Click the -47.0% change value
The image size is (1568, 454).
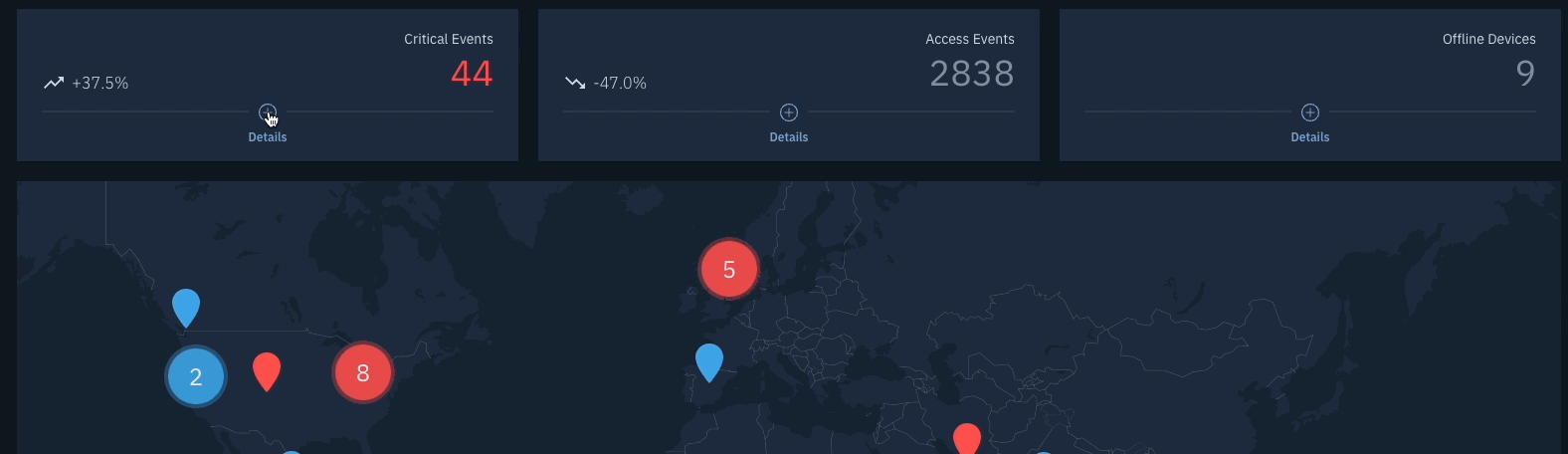pyautogui.click(x=620, y=84)
